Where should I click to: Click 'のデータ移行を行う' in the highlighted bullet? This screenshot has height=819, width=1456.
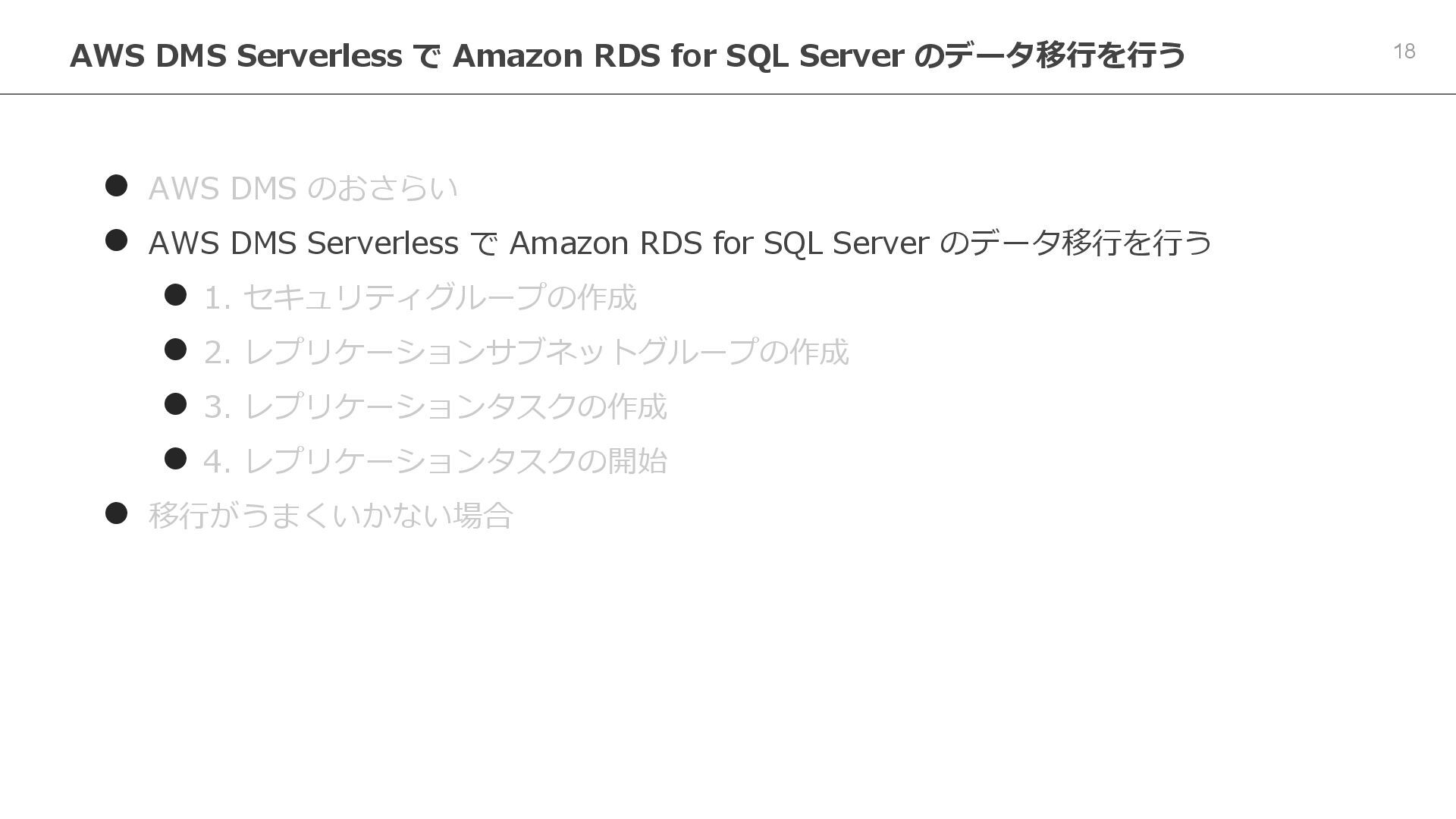(x=1076, y=243)
